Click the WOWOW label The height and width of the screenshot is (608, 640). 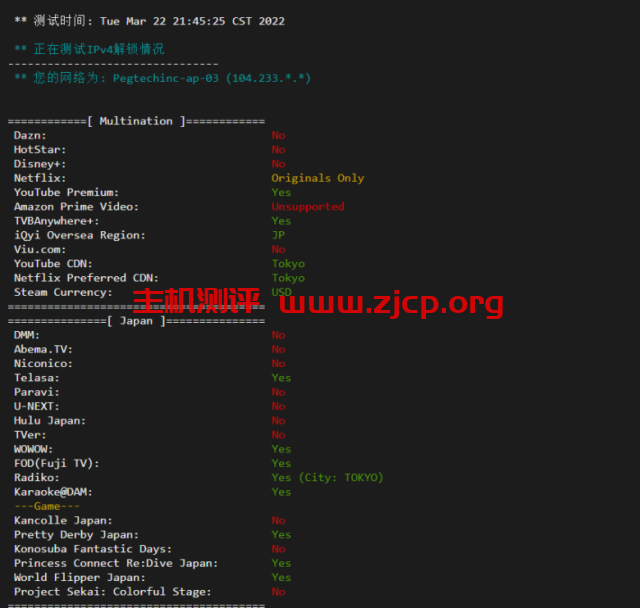[x=33, y=449]
